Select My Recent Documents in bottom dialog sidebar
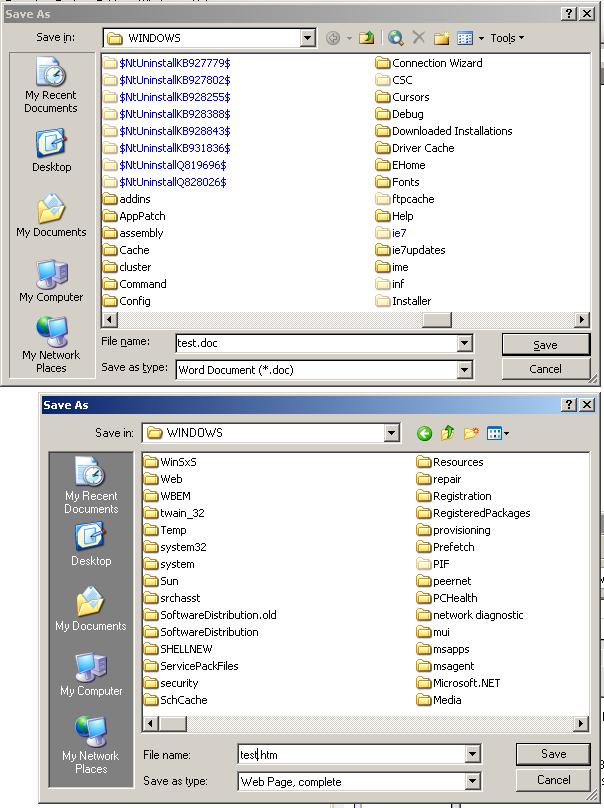The height and width of the screenshot is (808, 604). point(91,485)
